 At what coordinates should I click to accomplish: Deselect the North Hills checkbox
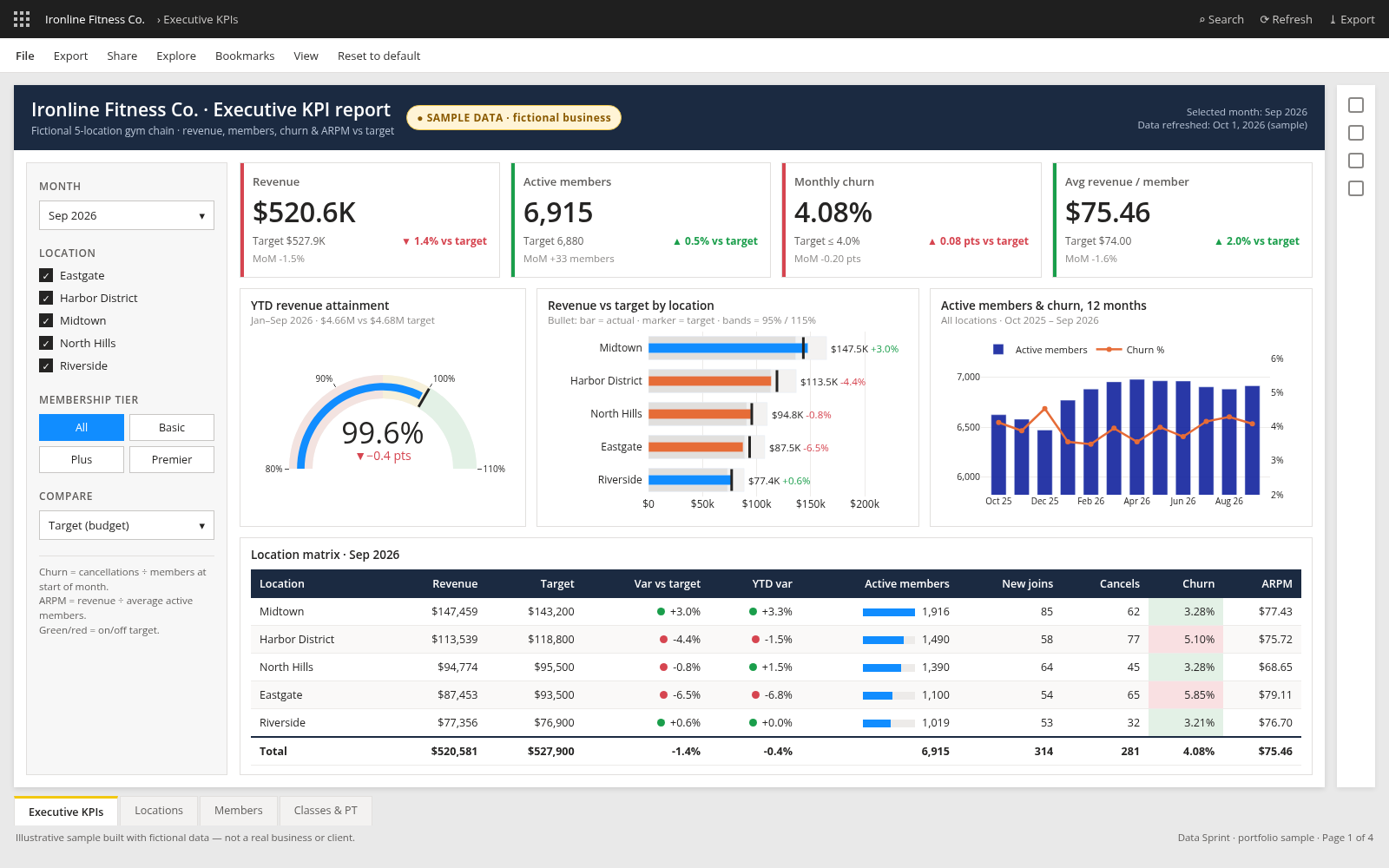(46, 343)
